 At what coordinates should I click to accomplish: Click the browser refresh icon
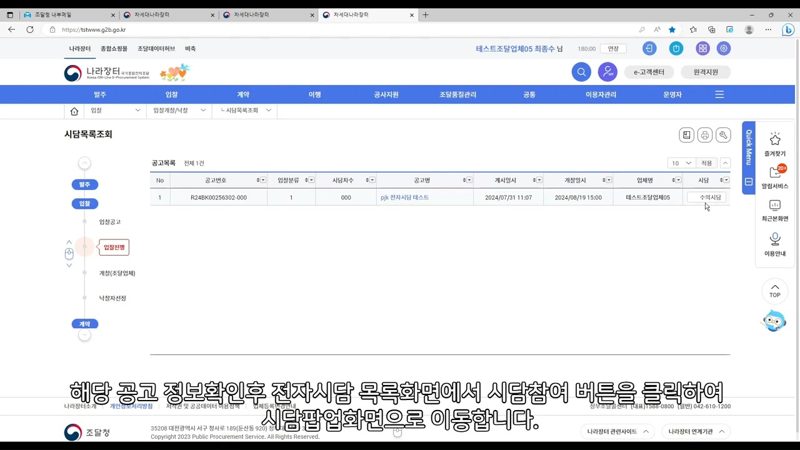coord(30,30)
